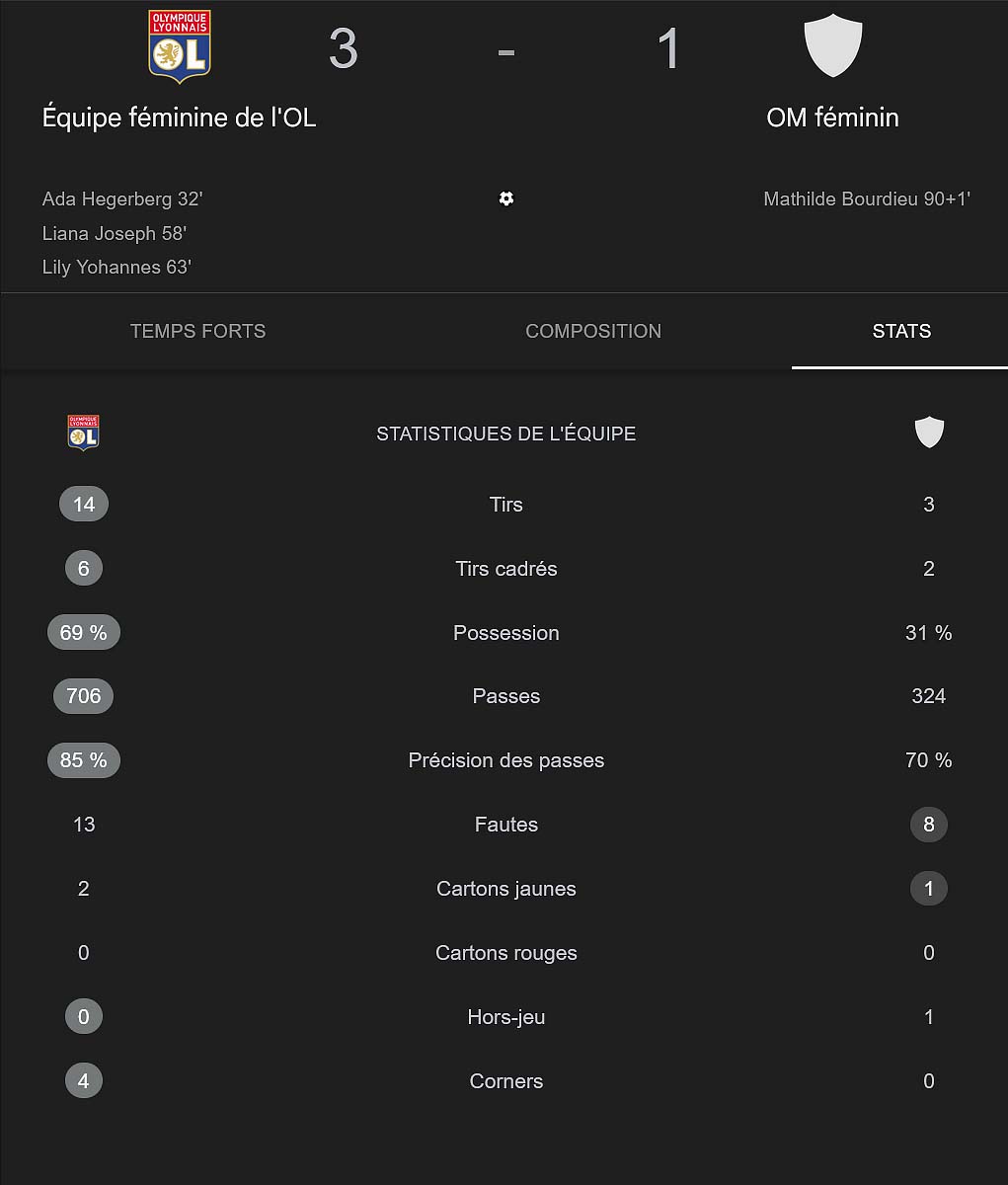The height and width of the screenshot is (1185, 1008).
Task: Click the 8 fouls badge for OM
Action: (x=929, y=825)
